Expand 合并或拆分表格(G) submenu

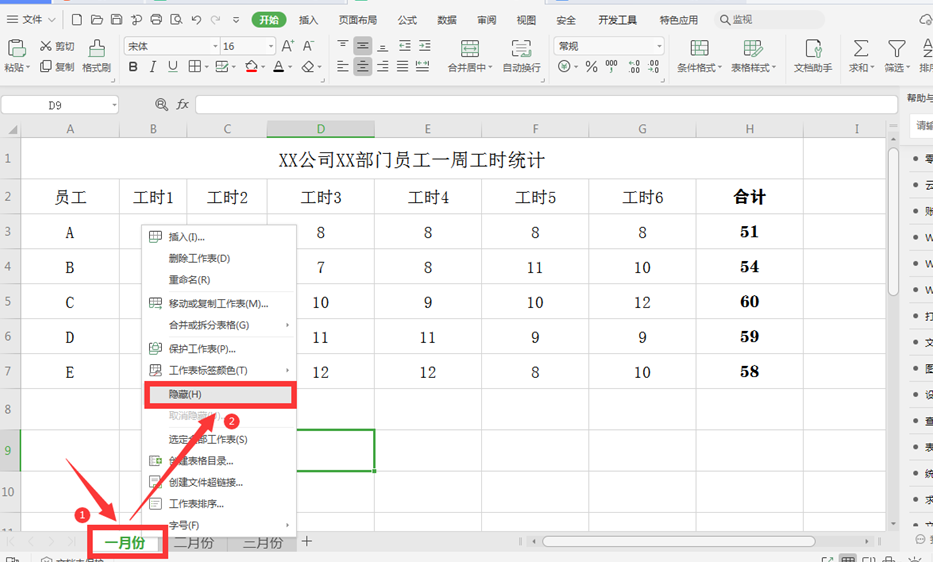(x=220, y=325)
